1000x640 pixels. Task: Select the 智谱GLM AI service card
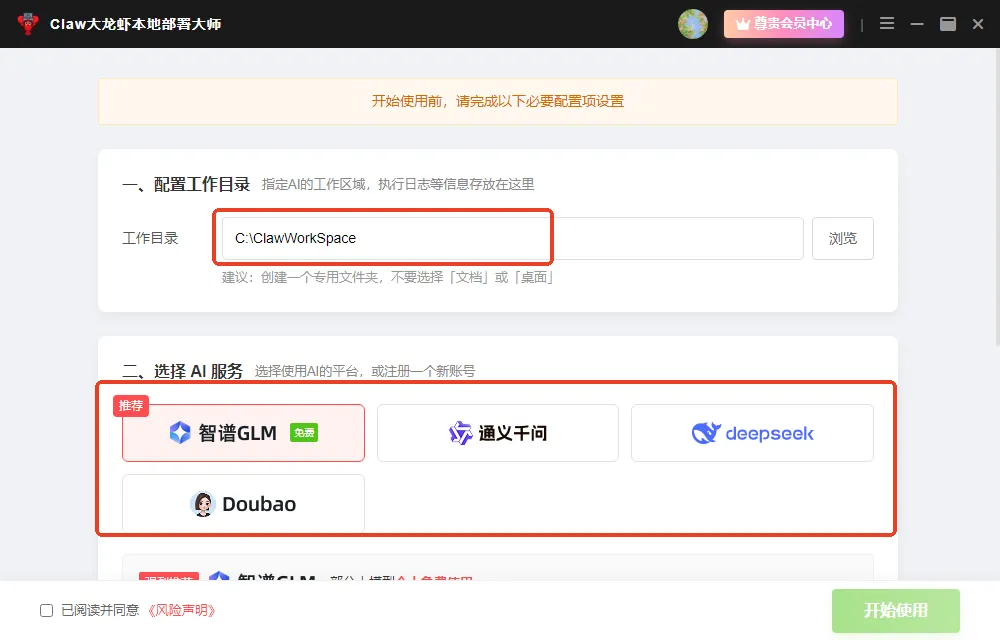coord(243,433)
